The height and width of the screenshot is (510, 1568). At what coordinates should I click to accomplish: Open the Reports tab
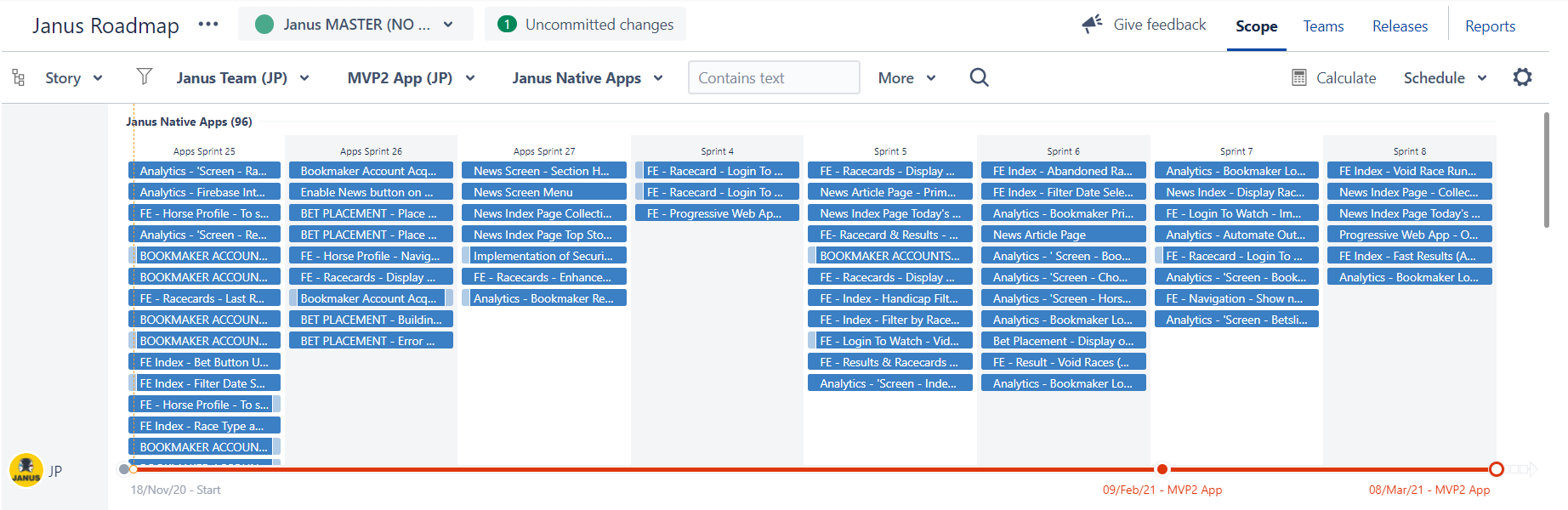pos(1490,26)
